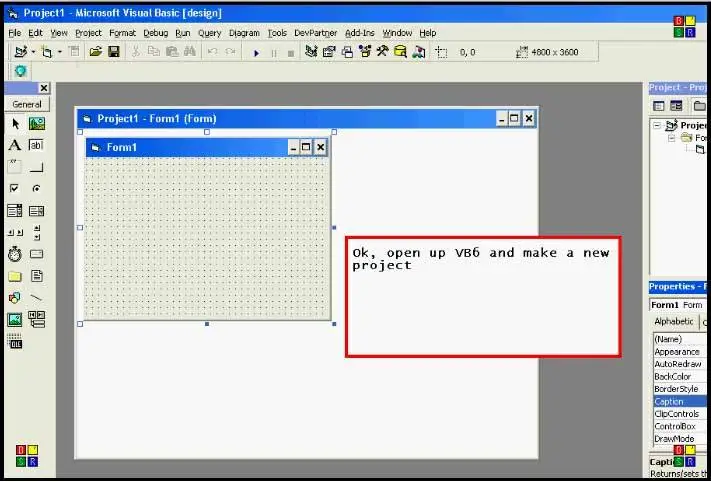711x482 pixels.
Task: Select the TextBox control tool
Action: pyautogui.click(x=36, y=145)
